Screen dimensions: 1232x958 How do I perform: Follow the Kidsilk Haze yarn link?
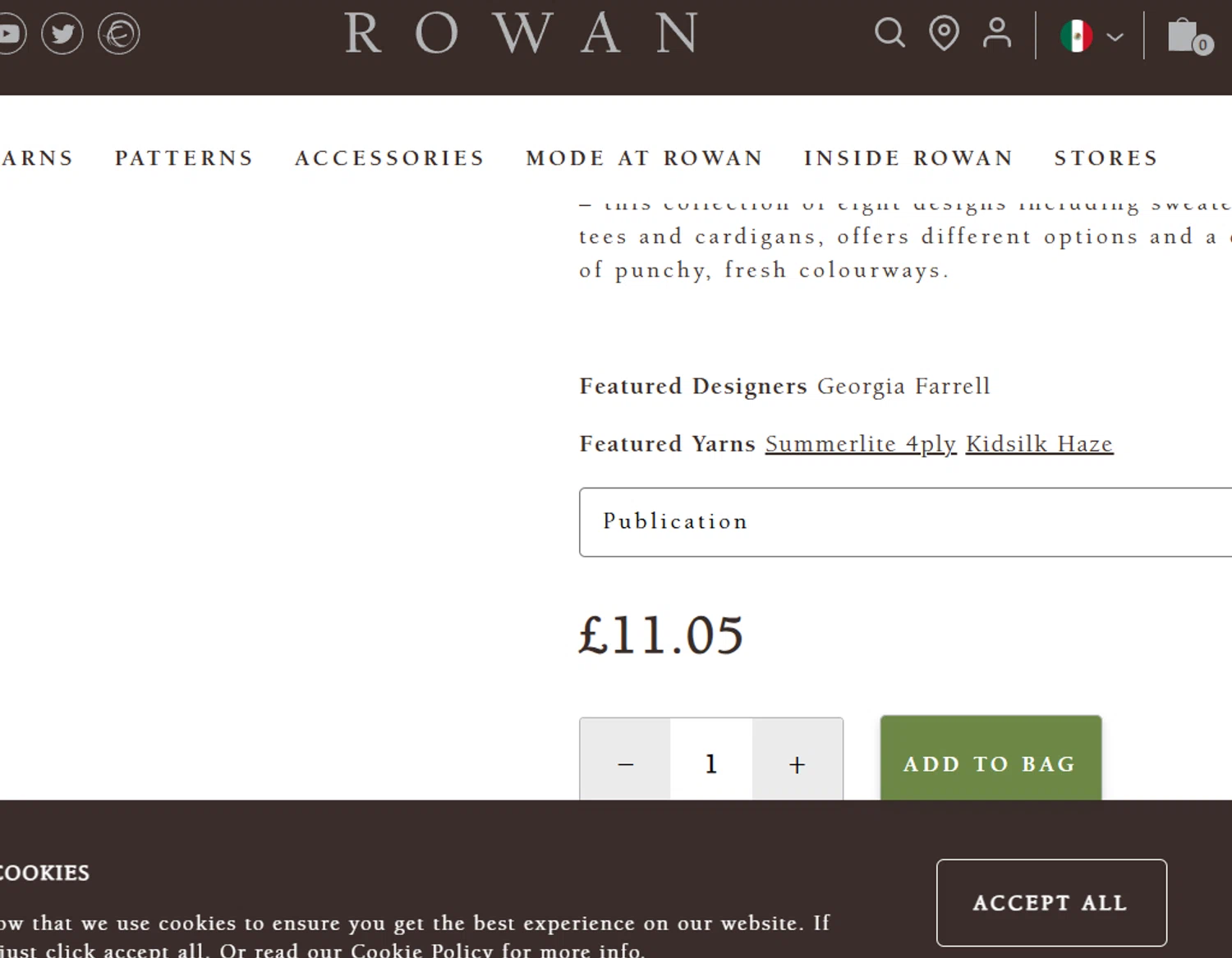point(1039,444)
